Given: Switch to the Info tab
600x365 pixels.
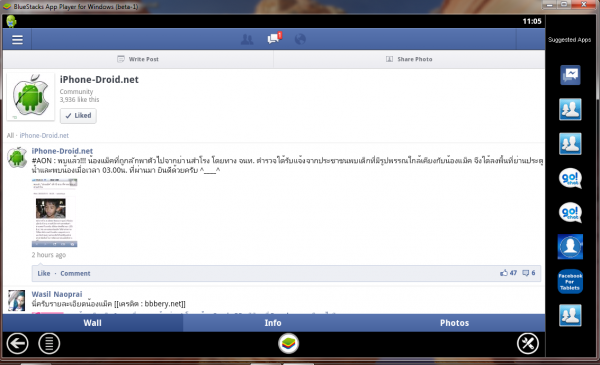Looking at the screenshot, I should click(x=273, y=323).
